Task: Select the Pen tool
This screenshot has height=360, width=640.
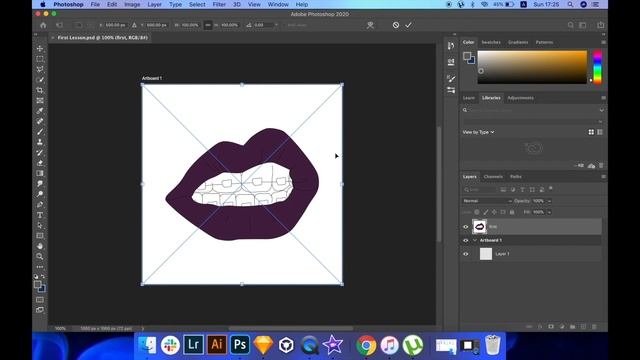Action: coord(40,204)
